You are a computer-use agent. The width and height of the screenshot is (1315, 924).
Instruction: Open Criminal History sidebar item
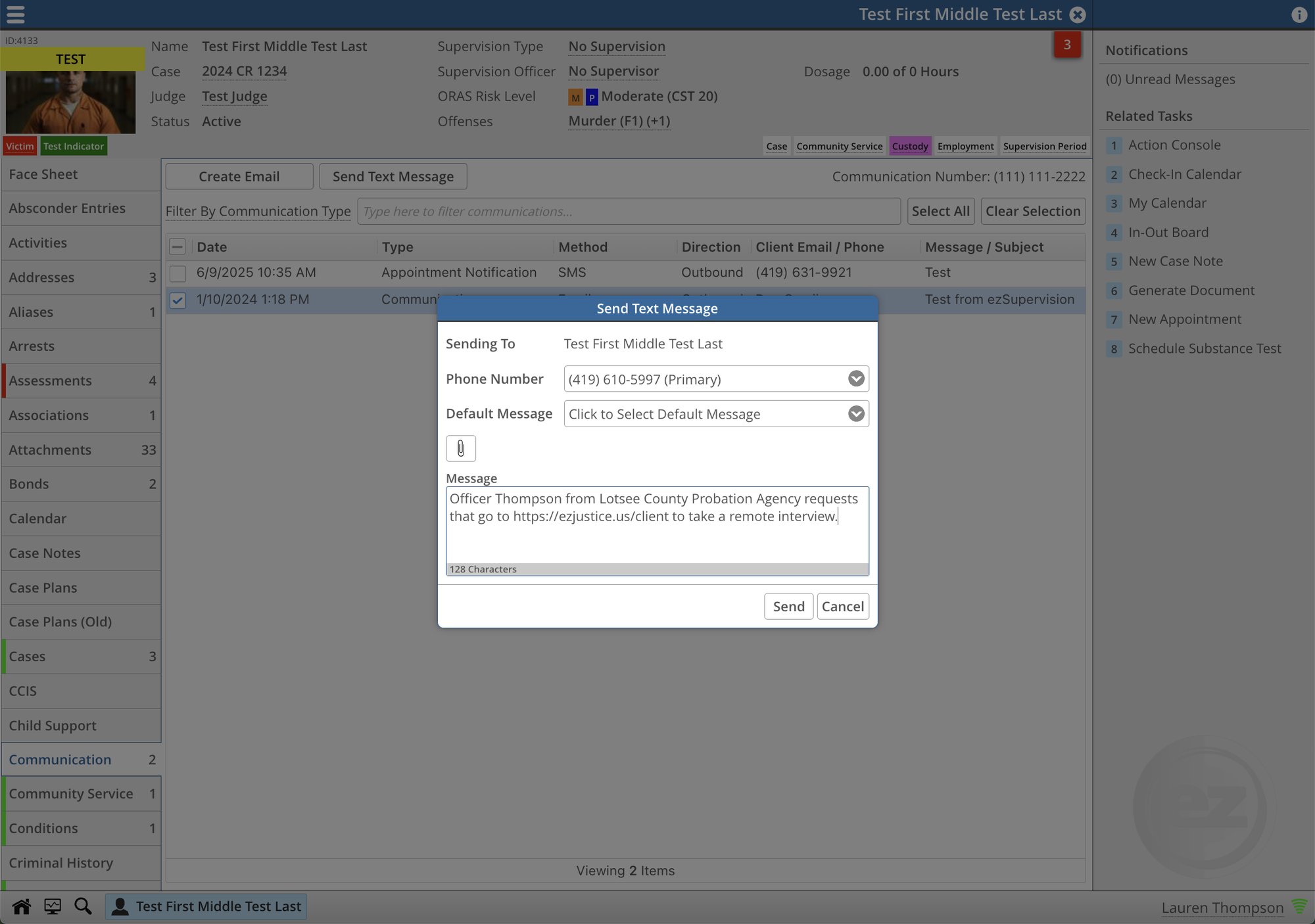81,863
